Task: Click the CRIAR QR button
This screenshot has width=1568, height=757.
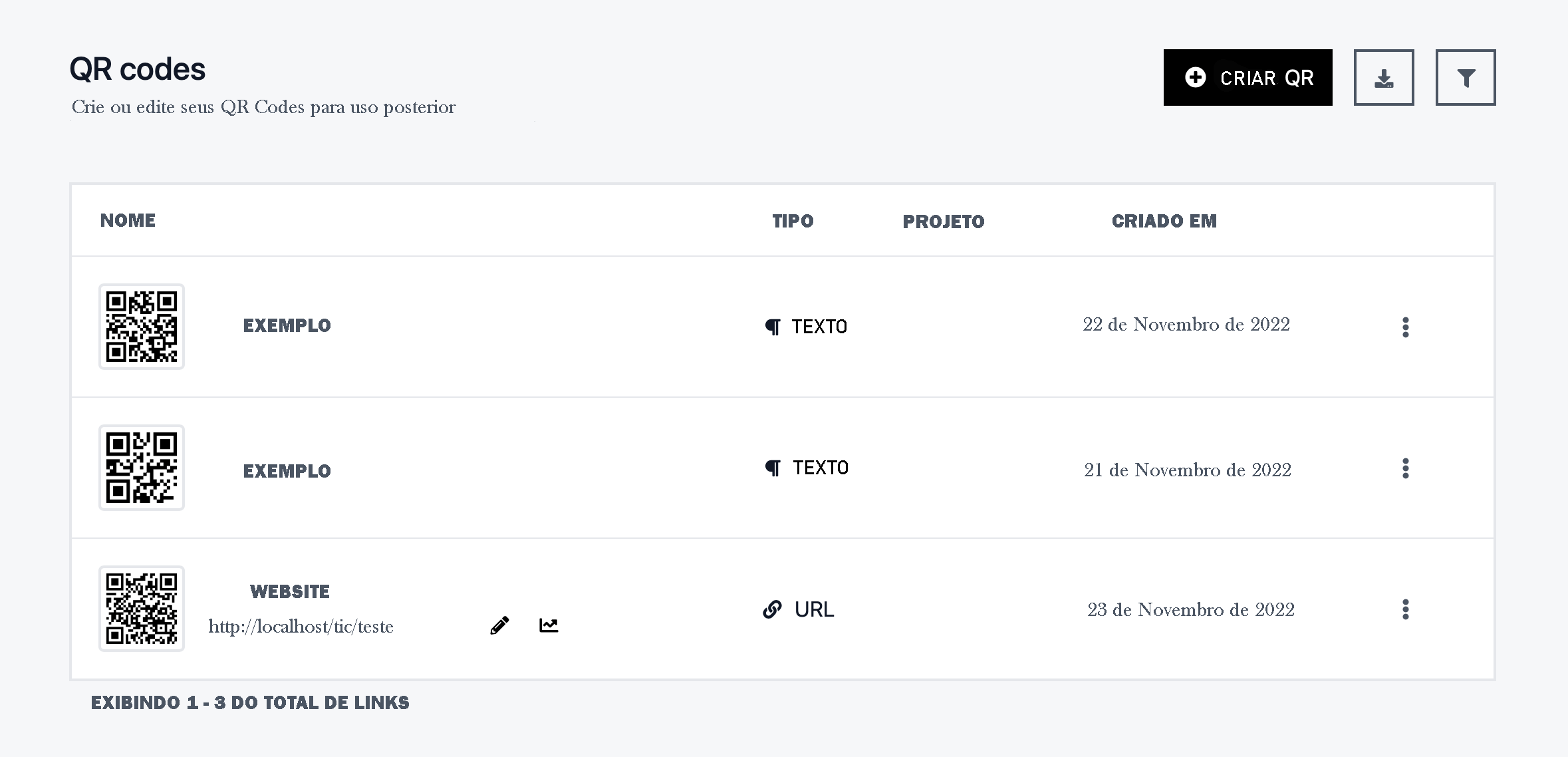Action: click(x=1247, y=77)
